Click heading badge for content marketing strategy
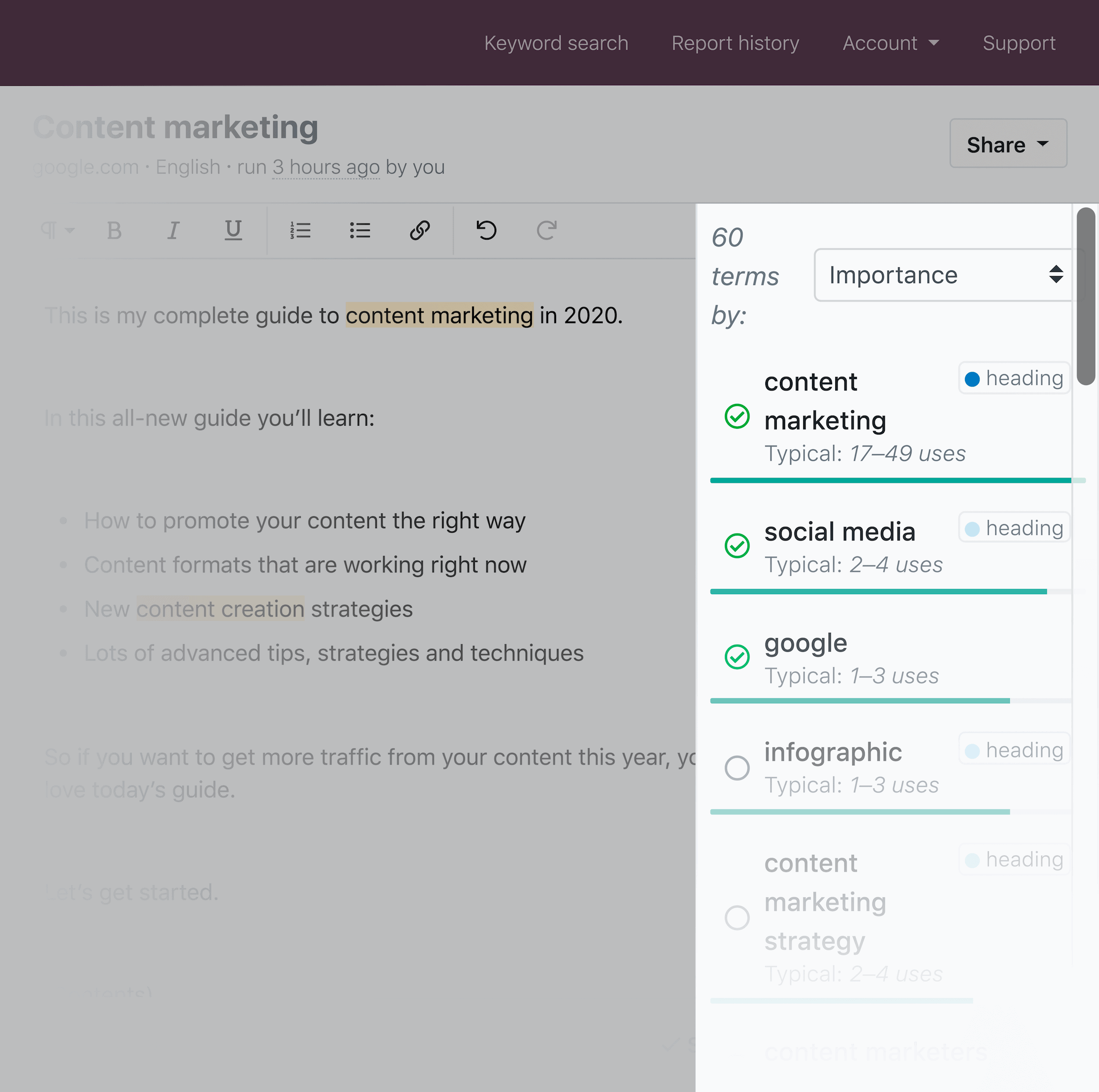Viewport: 1099px width, 1092px height. click(1014, 859)
